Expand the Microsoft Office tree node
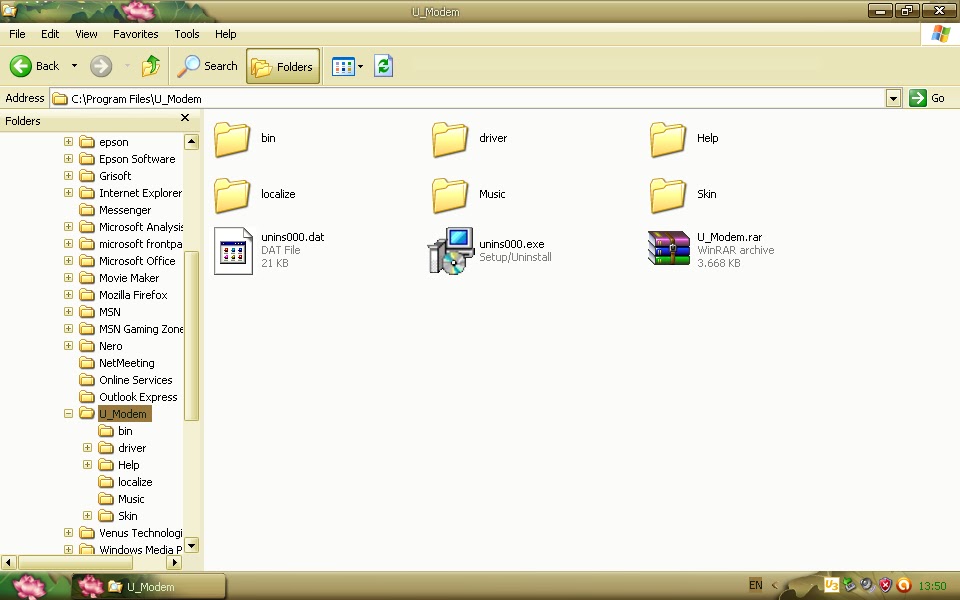This screenshot has width=960, height=600. (69, 261)
